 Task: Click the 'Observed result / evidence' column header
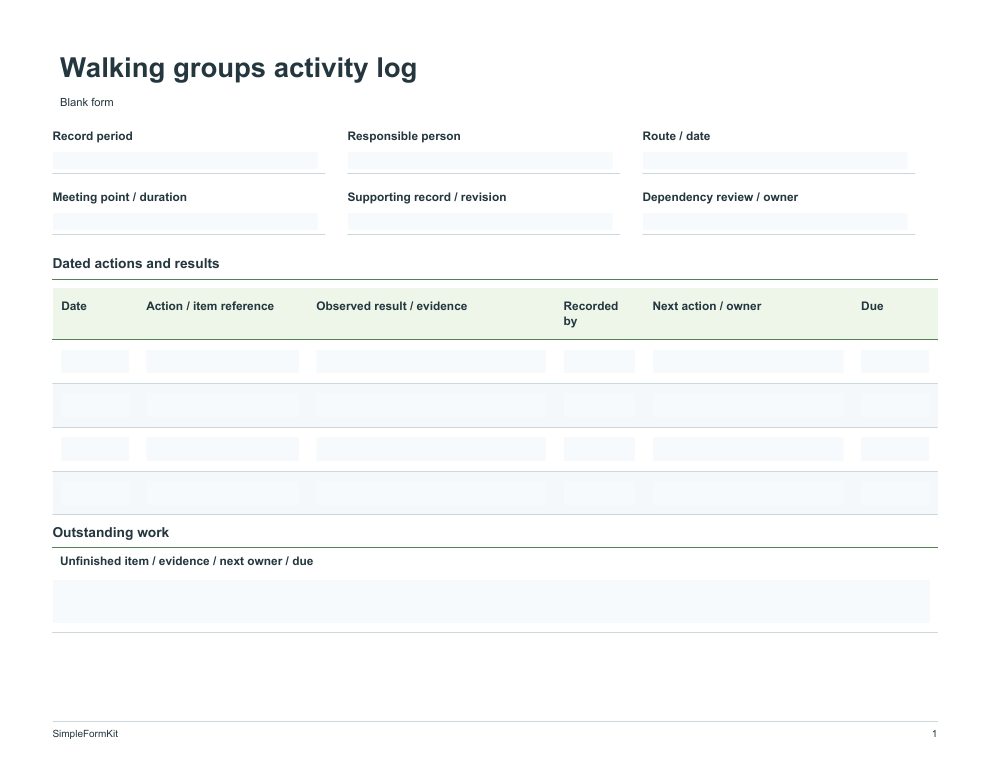coord(391,306)
